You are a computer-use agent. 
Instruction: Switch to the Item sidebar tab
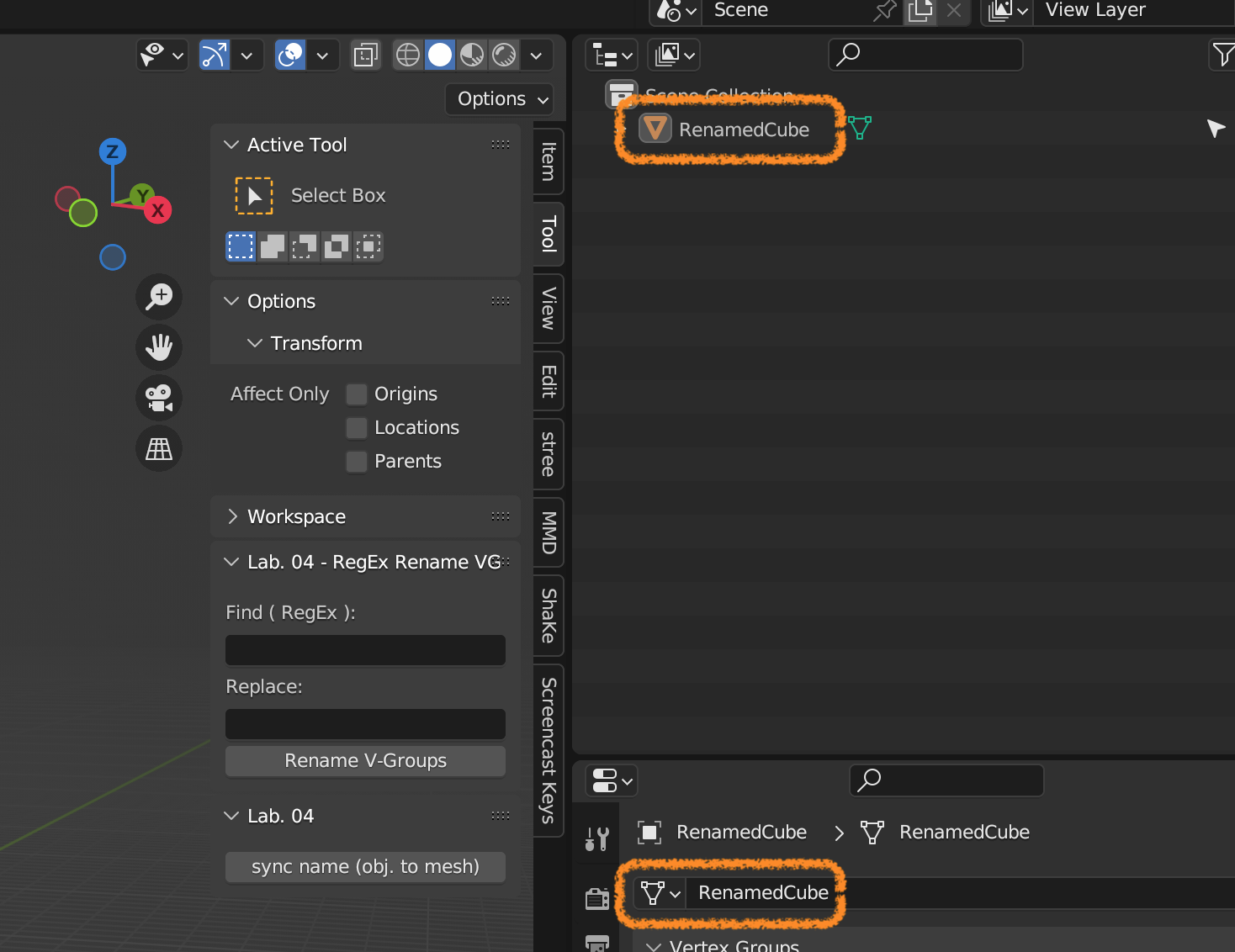(549, 161)
